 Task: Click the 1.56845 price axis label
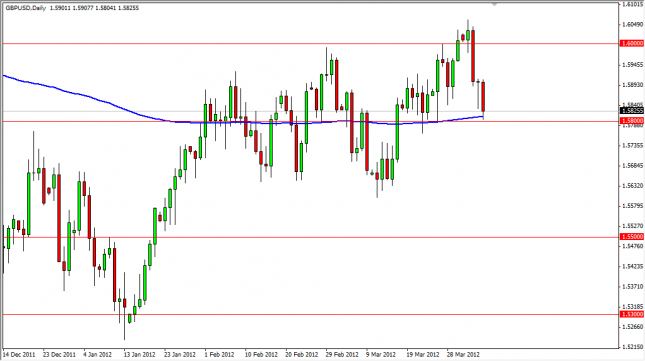[x=633, y=166]
